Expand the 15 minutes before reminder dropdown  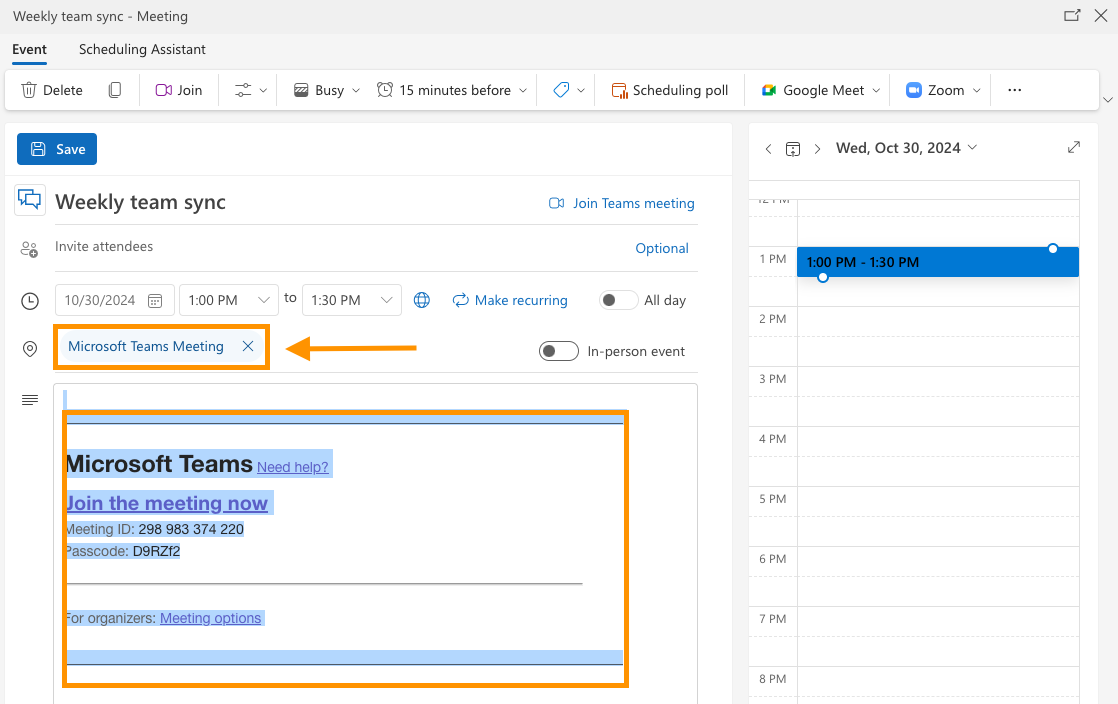(522, 90)
